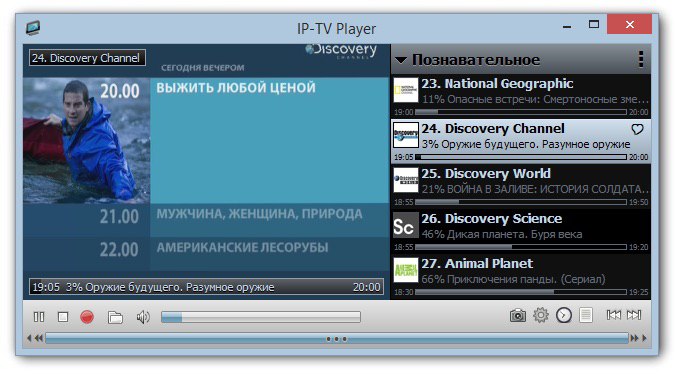The height and width of the screenshot is (374, 676).
Task: Click the '24. Discovery Channel' overlay label in video
Action: click(x=87, y=58)
